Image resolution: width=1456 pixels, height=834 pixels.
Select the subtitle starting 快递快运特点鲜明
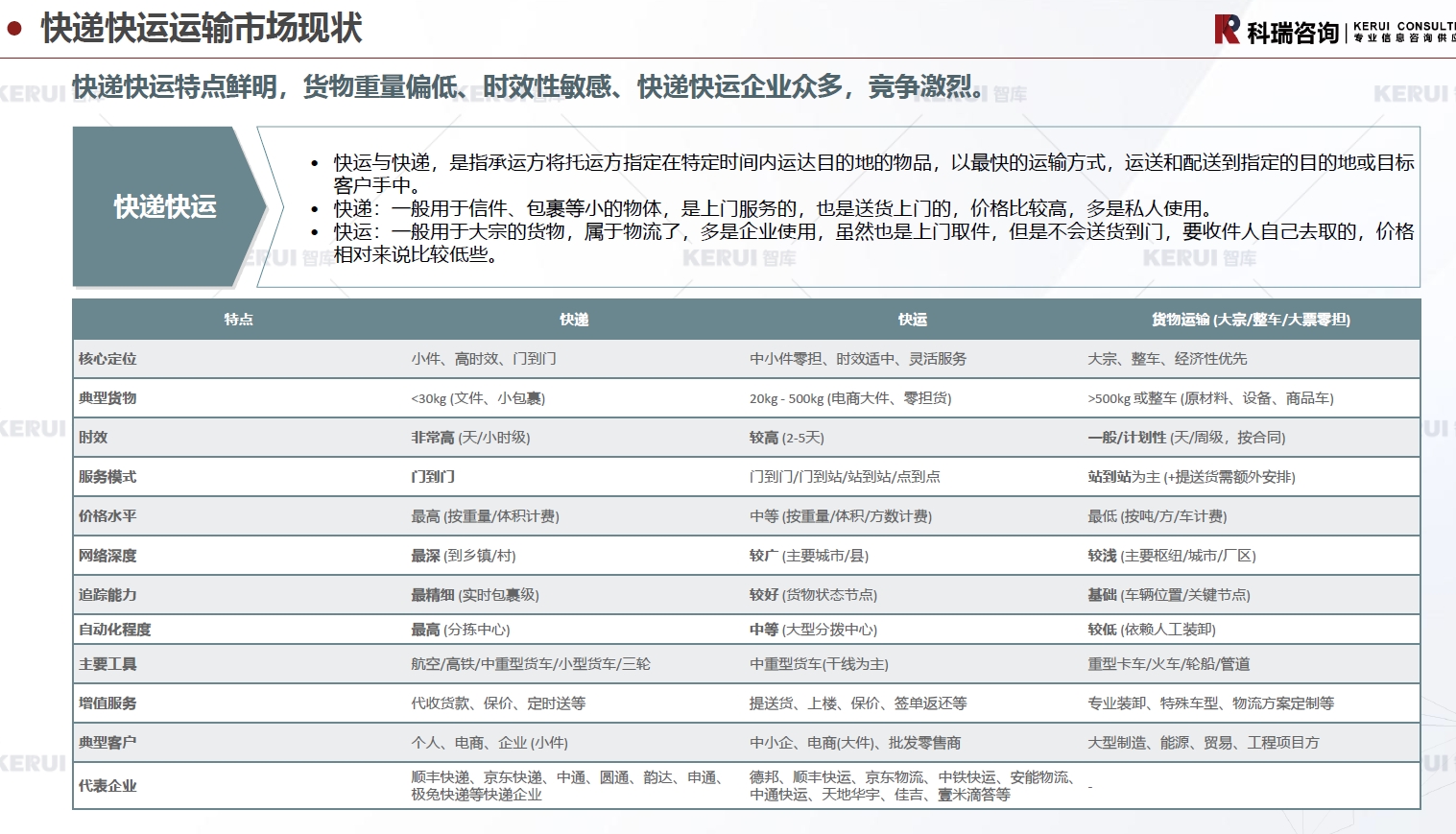pos(529,86)
